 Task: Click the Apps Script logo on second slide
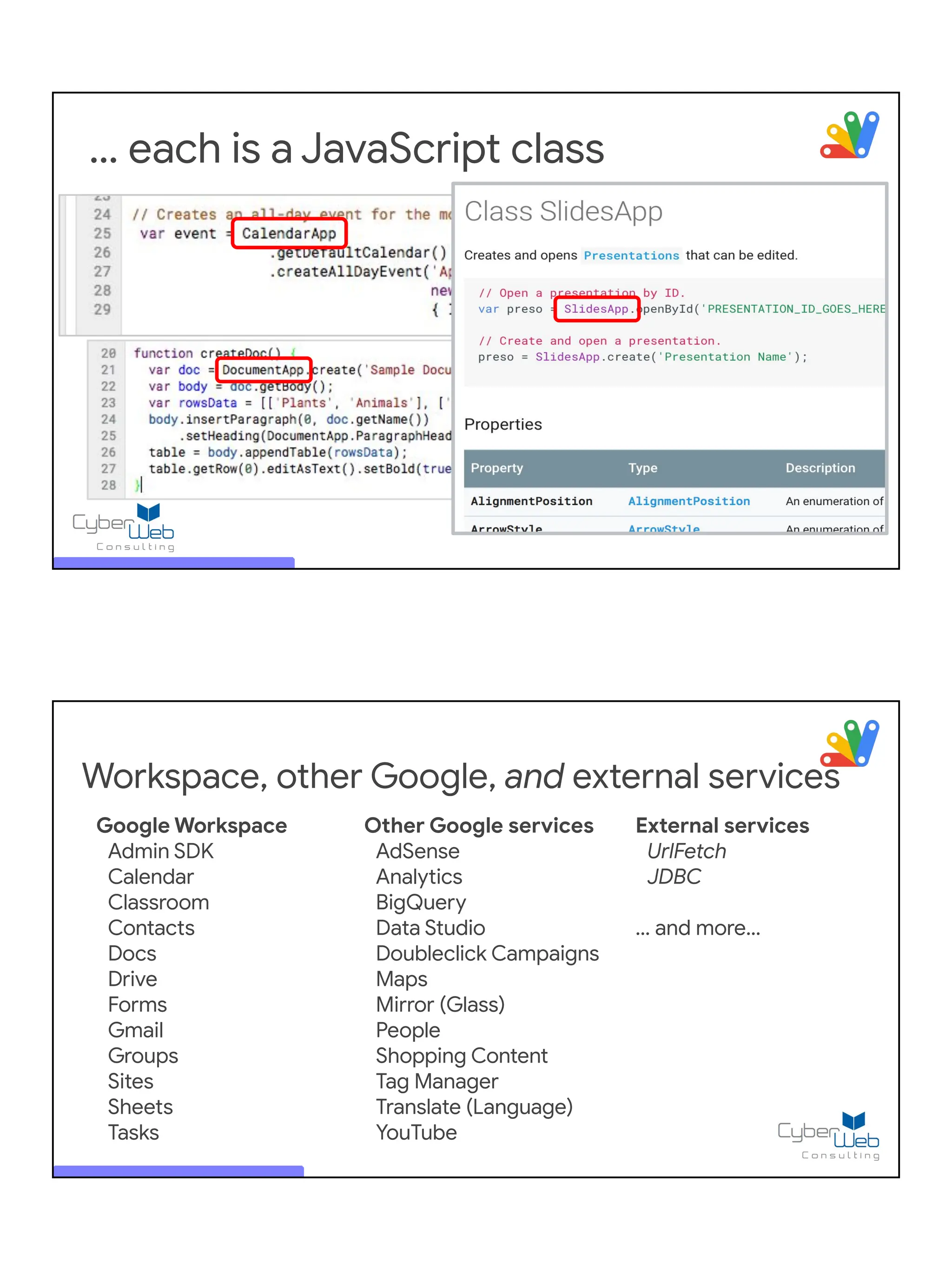850,744
